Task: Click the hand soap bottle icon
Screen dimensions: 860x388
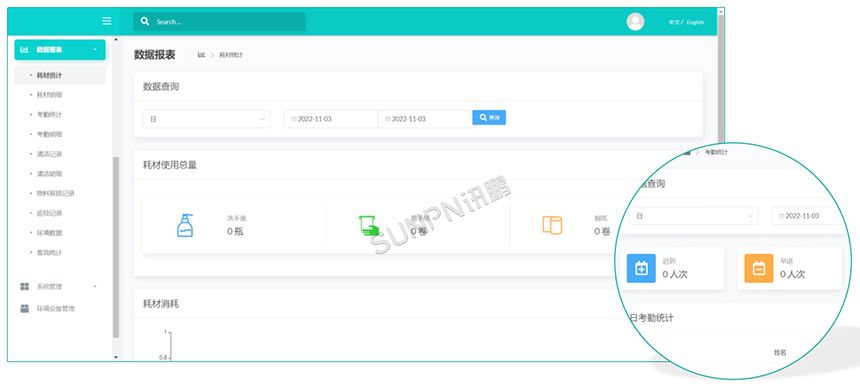Action: (185, 226)
